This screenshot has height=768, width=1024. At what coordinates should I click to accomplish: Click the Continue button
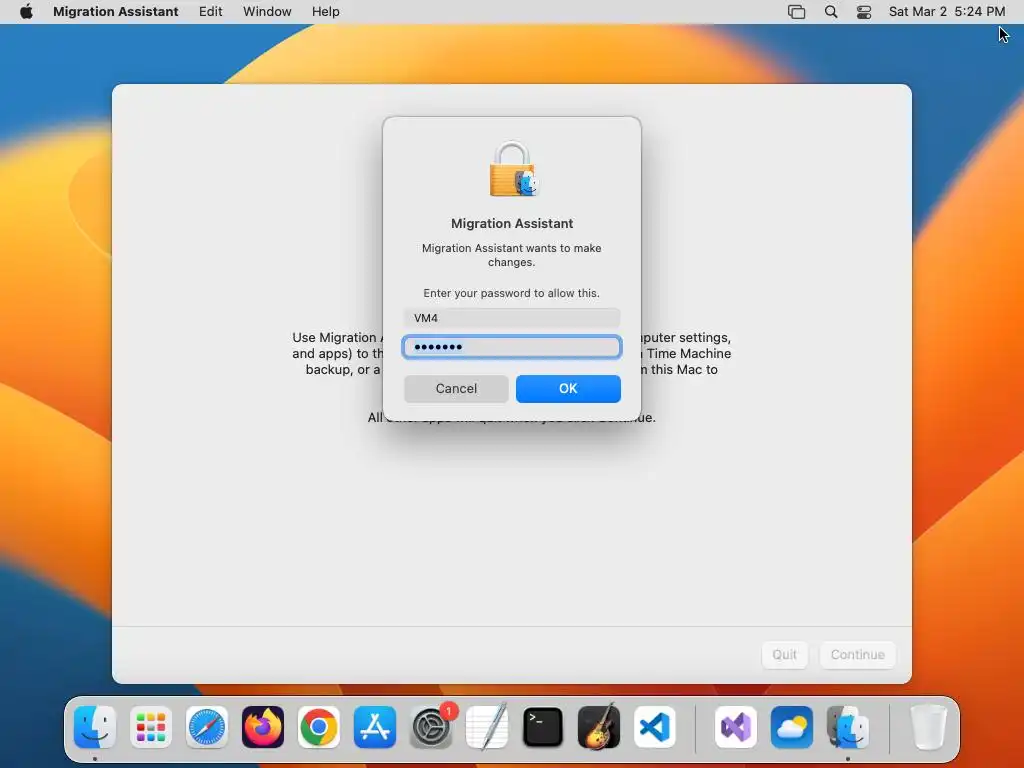[857, 654]
